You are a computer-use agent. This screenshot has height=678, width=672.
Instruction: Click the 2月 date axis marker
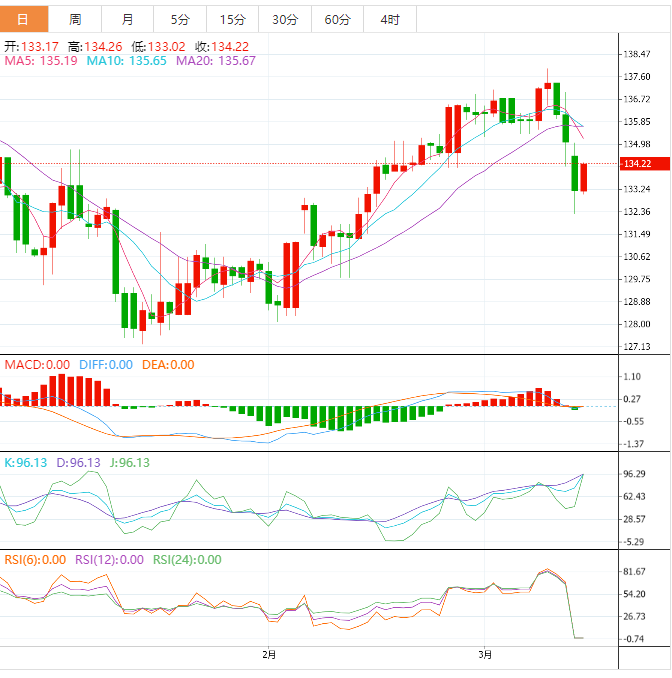click(269, 655)
